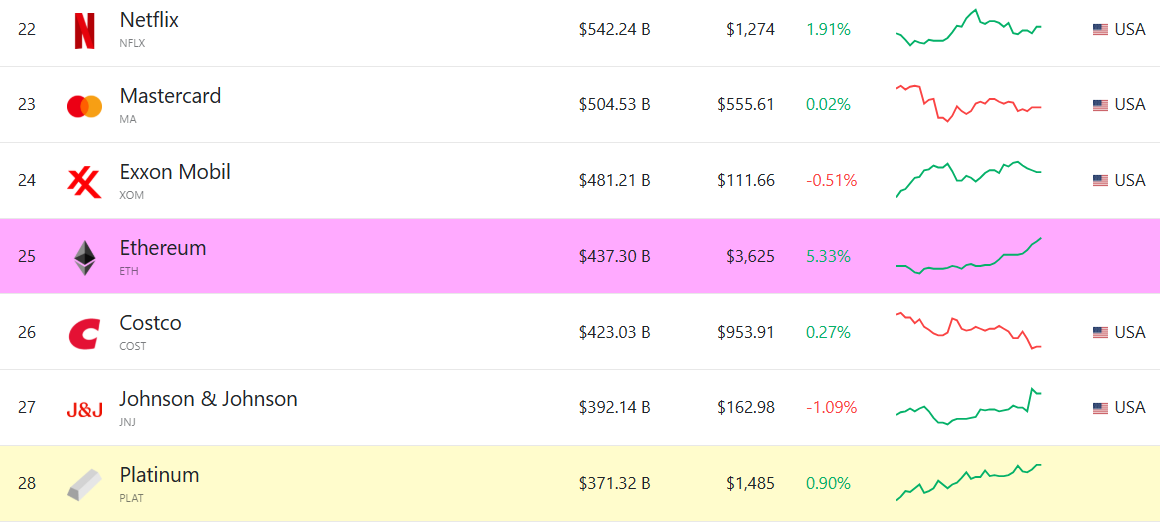Open the Costco company link

(x=150, y=323)
